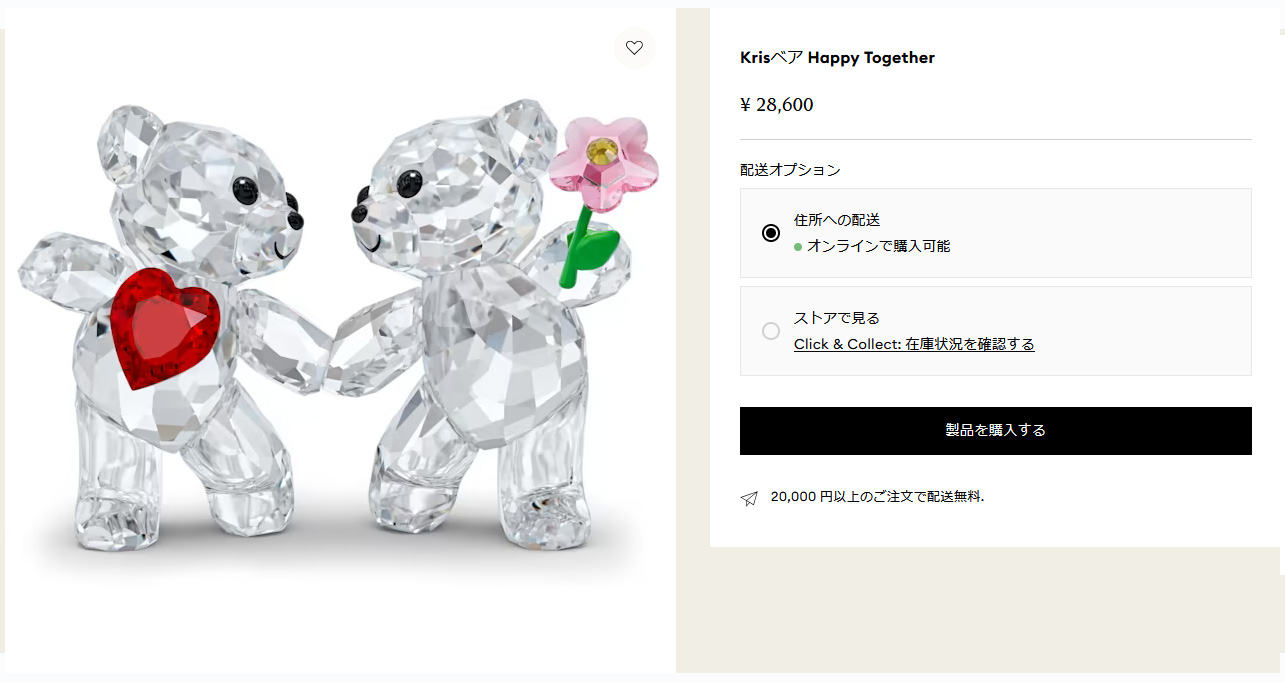This screenshot has height=682, width=1285.
Task: Click the 住所への配送 option row
Action: [x=995, y=231]
